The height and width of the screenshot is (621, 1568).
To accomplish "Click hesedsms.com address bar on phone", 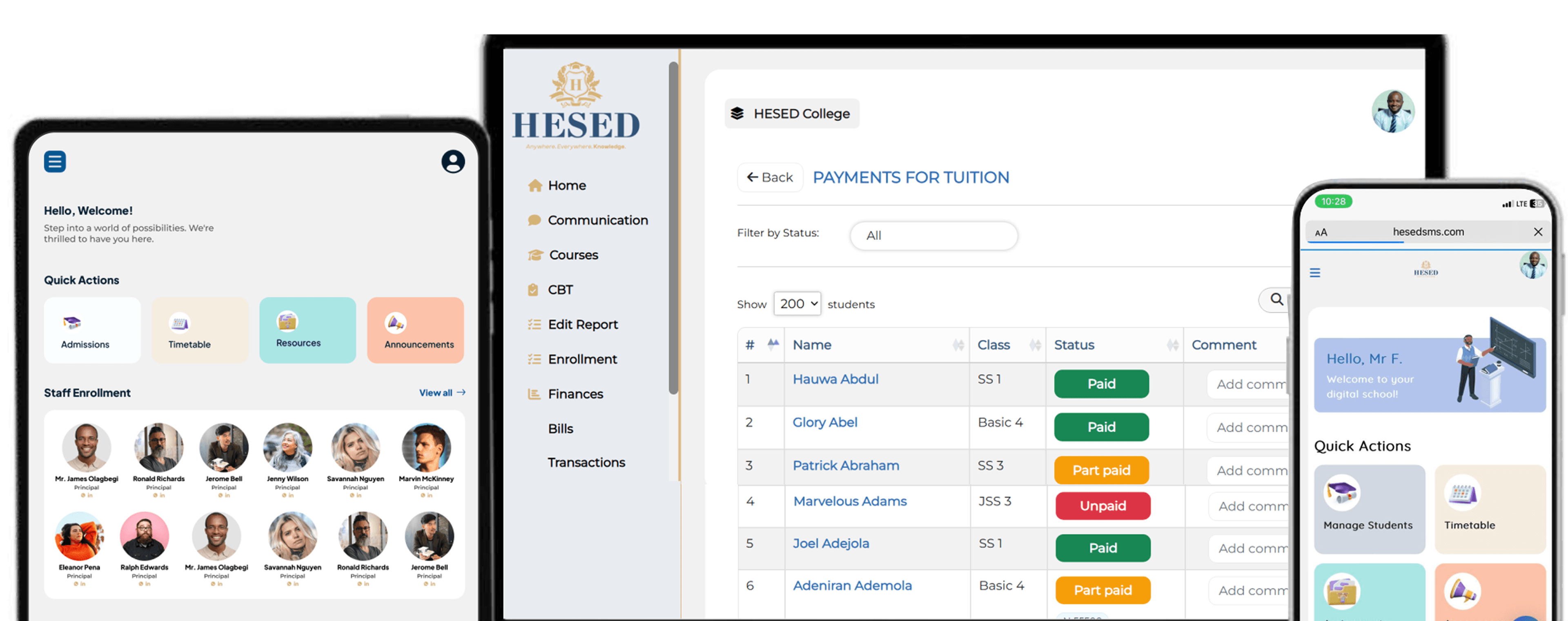I will tap(1428, 231).
